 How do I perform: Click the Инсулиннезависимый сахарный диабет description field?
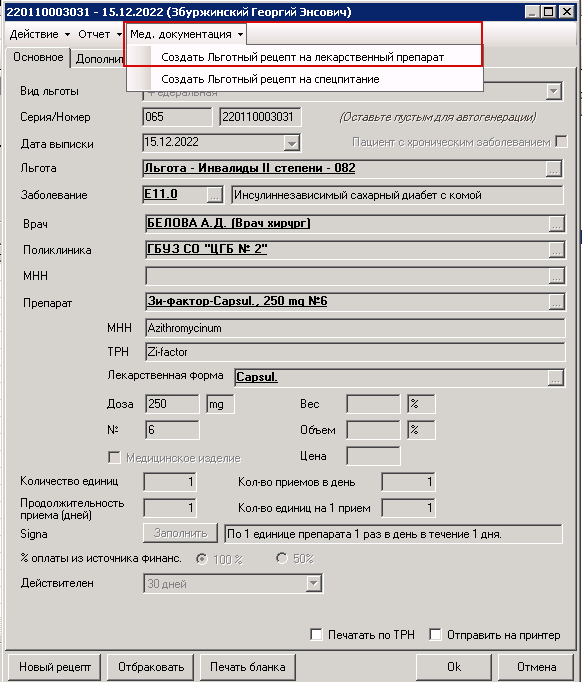398,195
